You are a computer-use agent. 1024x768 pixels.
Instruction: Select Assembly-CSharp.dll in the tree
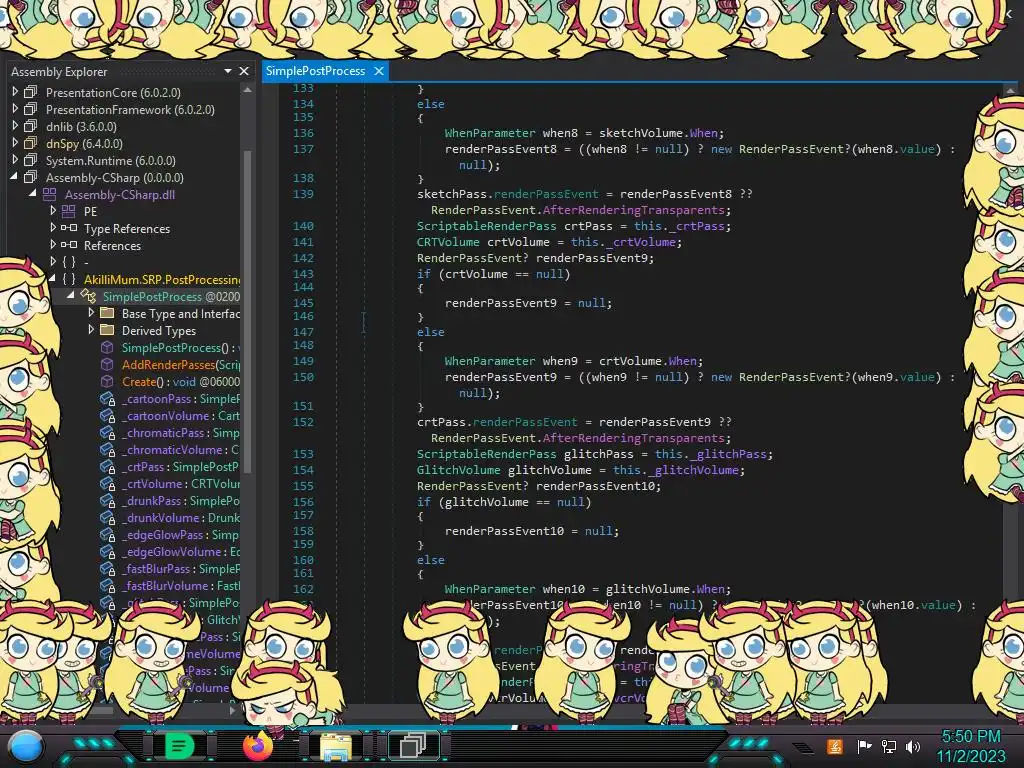point(120,195)
